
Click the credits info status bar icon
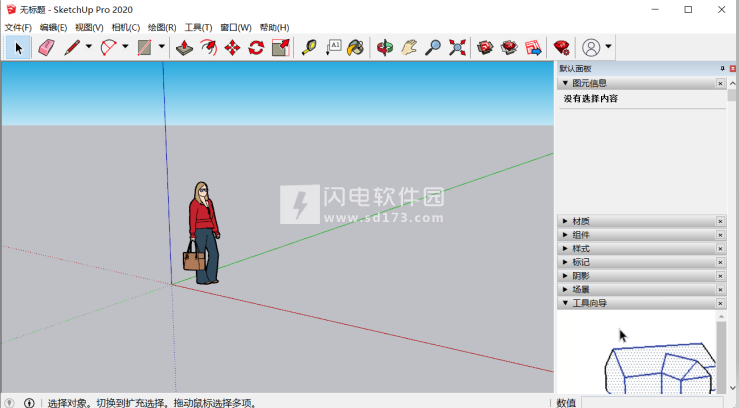coord(29,403)
